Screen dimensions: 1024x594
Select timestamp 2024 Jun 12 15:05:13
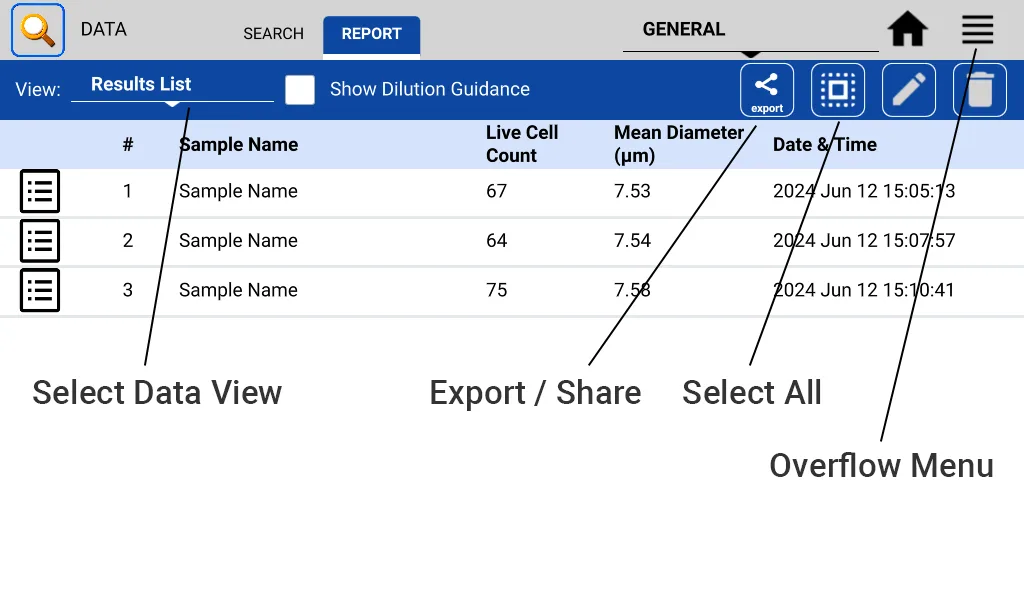864,191
